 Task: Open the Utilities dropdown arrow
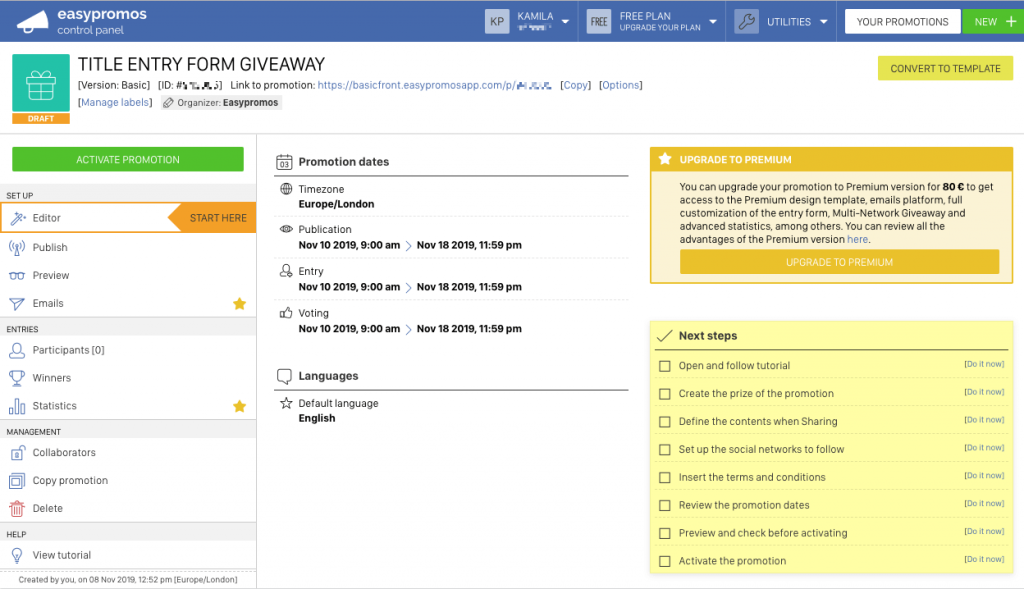coord(824,22)
